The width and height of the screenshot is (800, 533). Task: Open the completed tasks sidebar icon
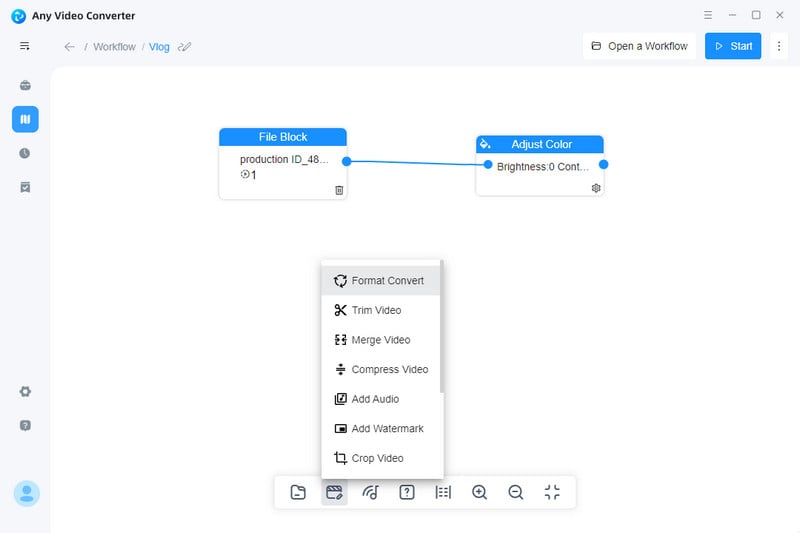click(x=25, y=187)
